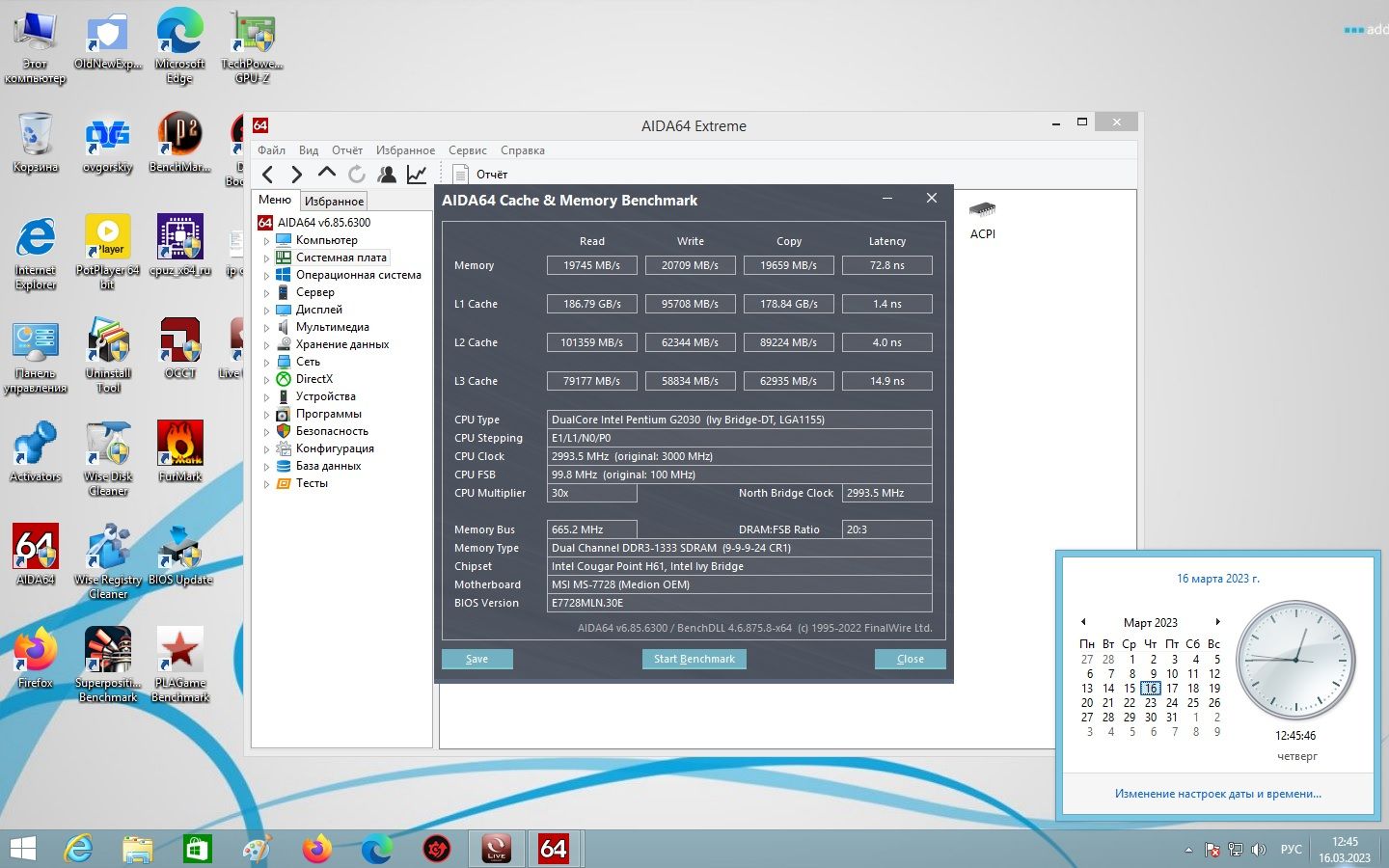Open TechPowerUp GPU-Z desktop icon
The image size is (1389, 868).
(x=253, y=45)
